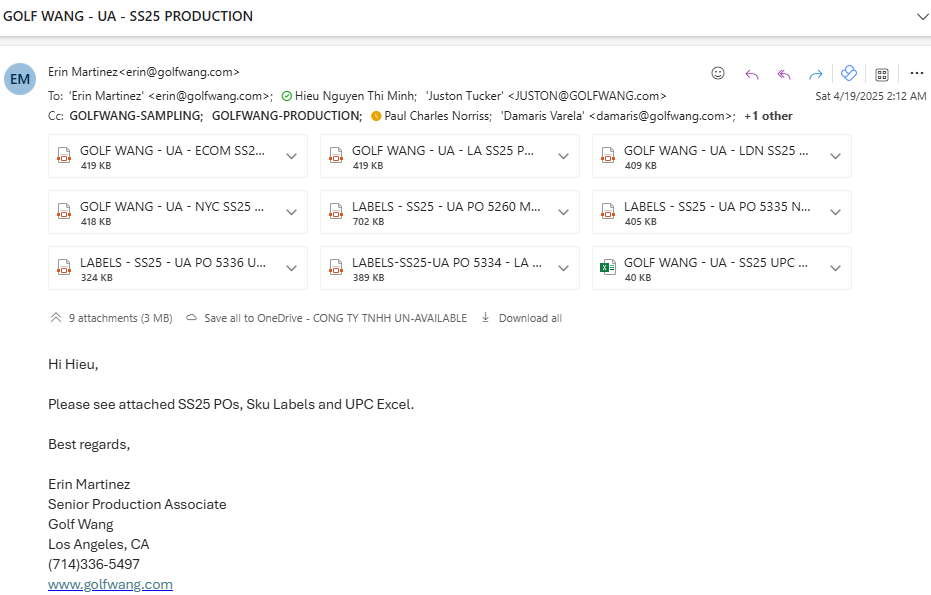Screen dimensions: 931x595
Task: Click Cc recipient Paul Charles Norriss
Action: 438,116
